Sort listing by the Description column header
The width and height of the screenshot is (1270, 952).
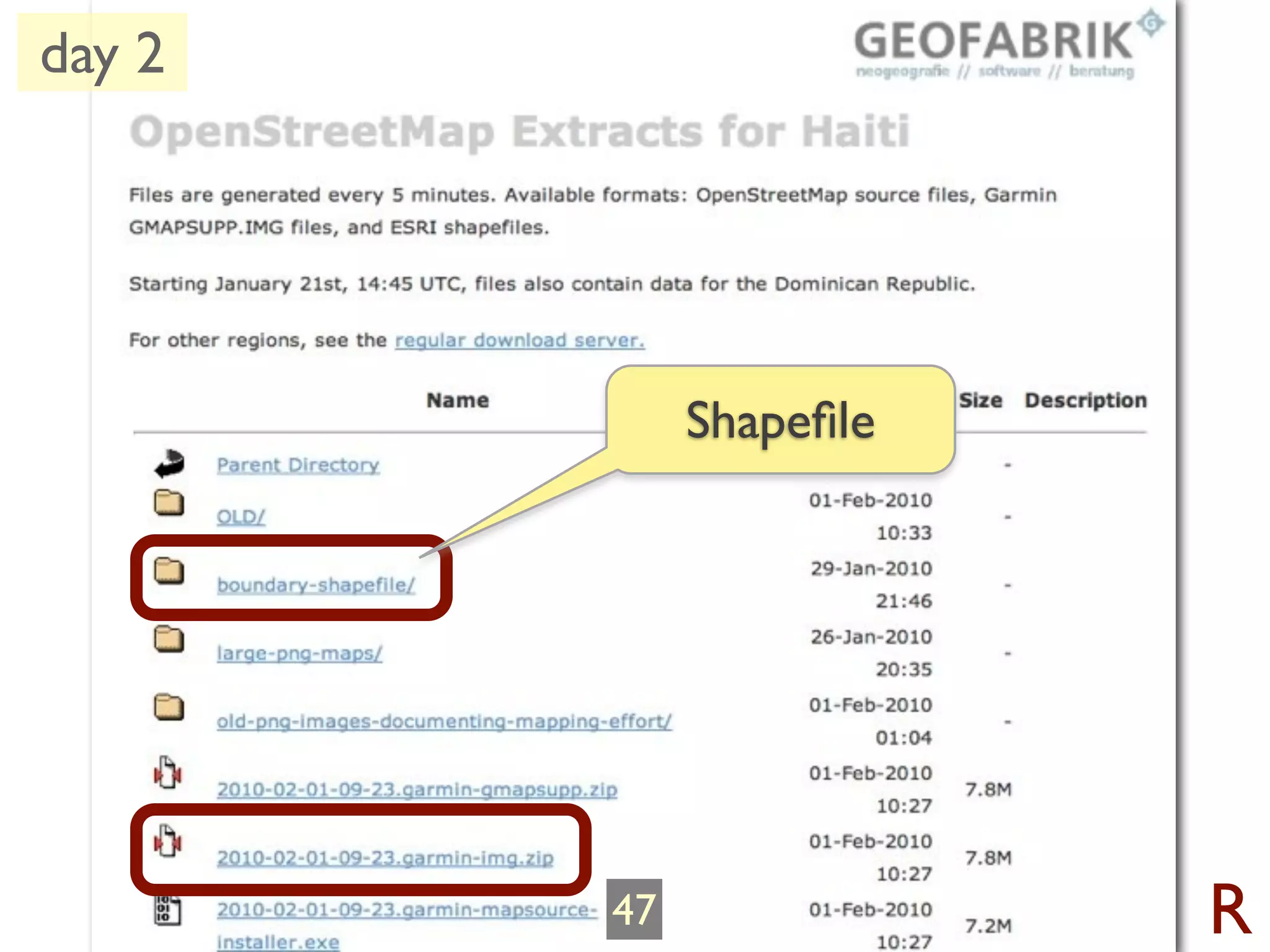pyautogui.click(x=1086, y=400)
